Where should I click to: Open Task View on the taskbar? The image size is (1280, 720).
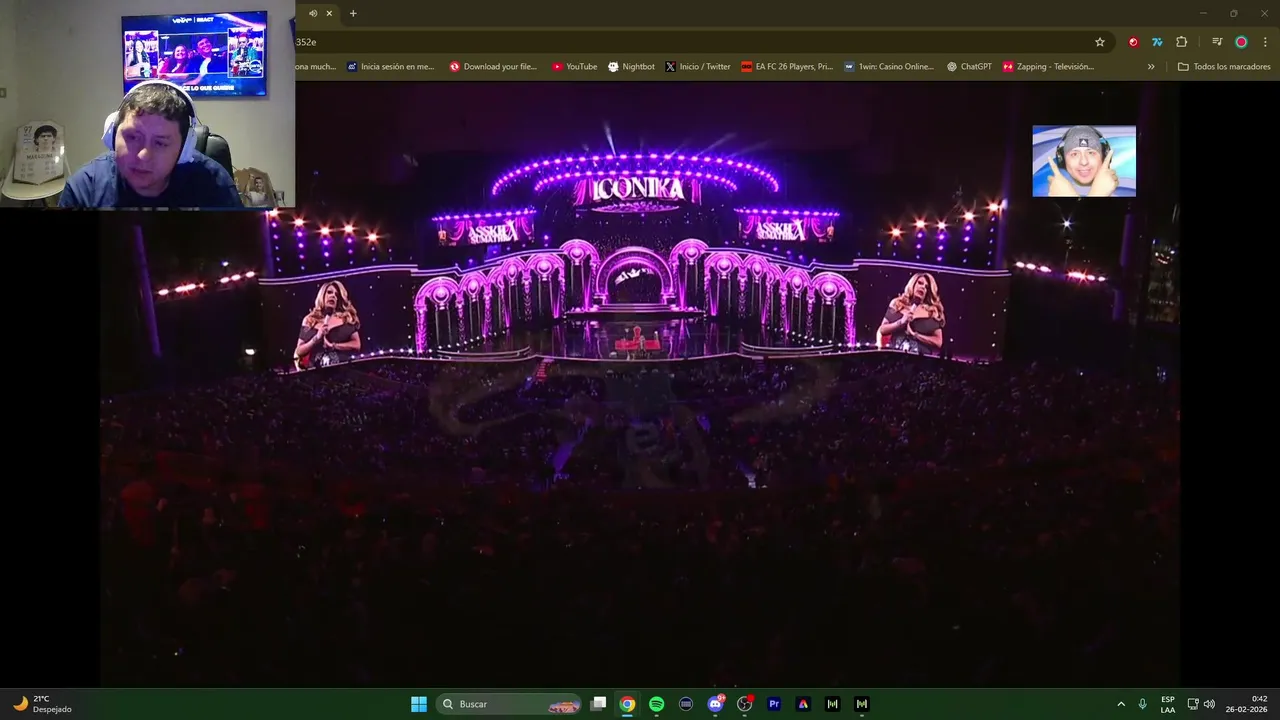click(x=598, y=704)
